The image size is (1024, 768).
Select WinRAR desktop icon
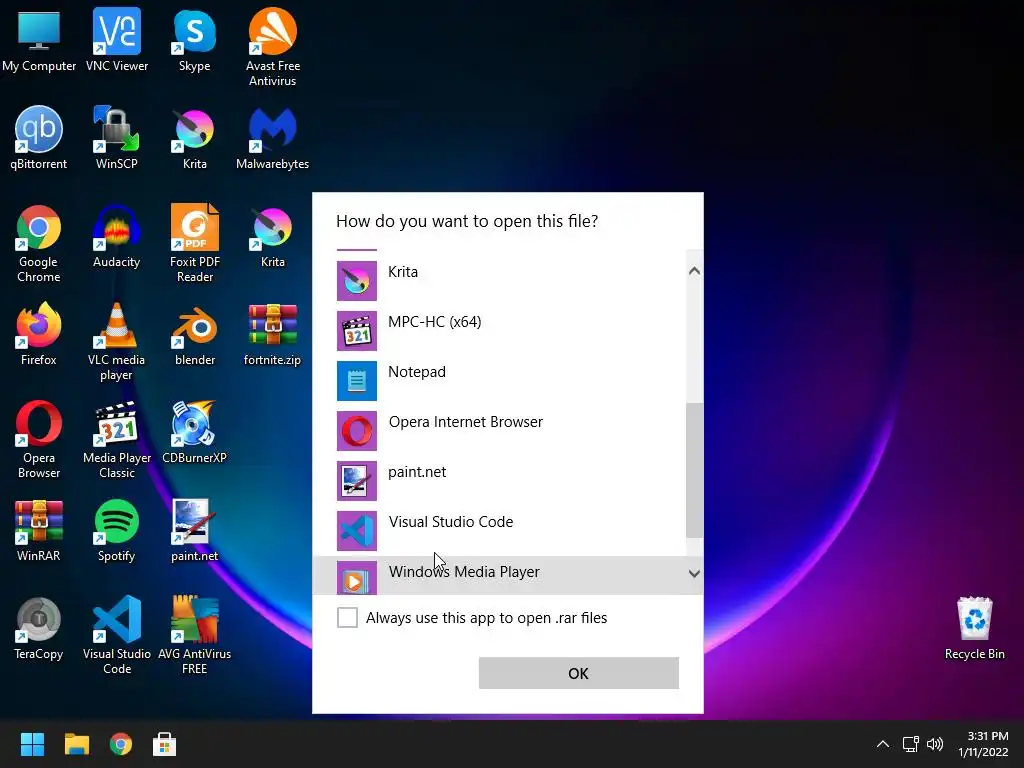tap(39, 530)
